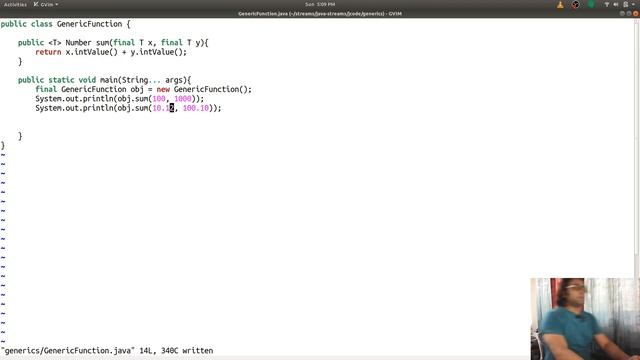
Task: Click the webcam video thumbnail
Action: pyautogui.click(x=585, y=319)
